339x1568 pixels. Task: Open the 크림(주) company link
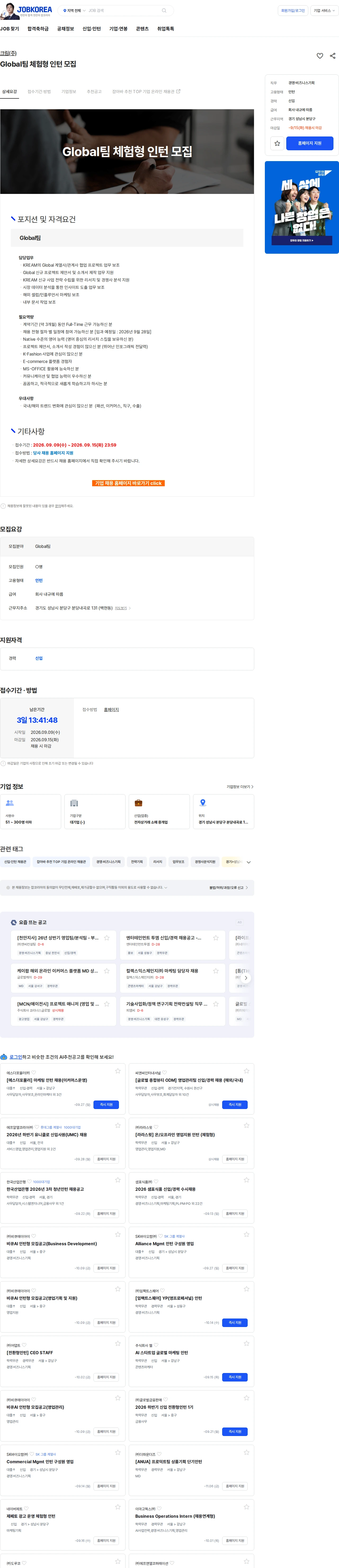click(8, 53)
